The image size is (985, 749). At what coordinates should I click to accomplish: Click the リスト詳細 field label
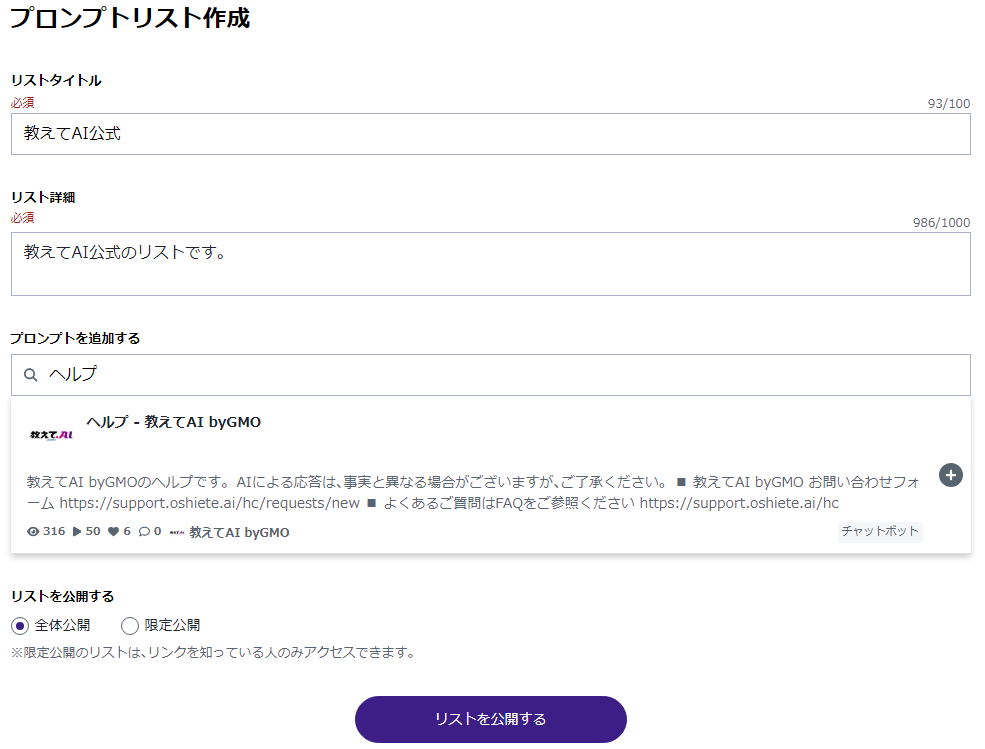click(x=43, y=197)
